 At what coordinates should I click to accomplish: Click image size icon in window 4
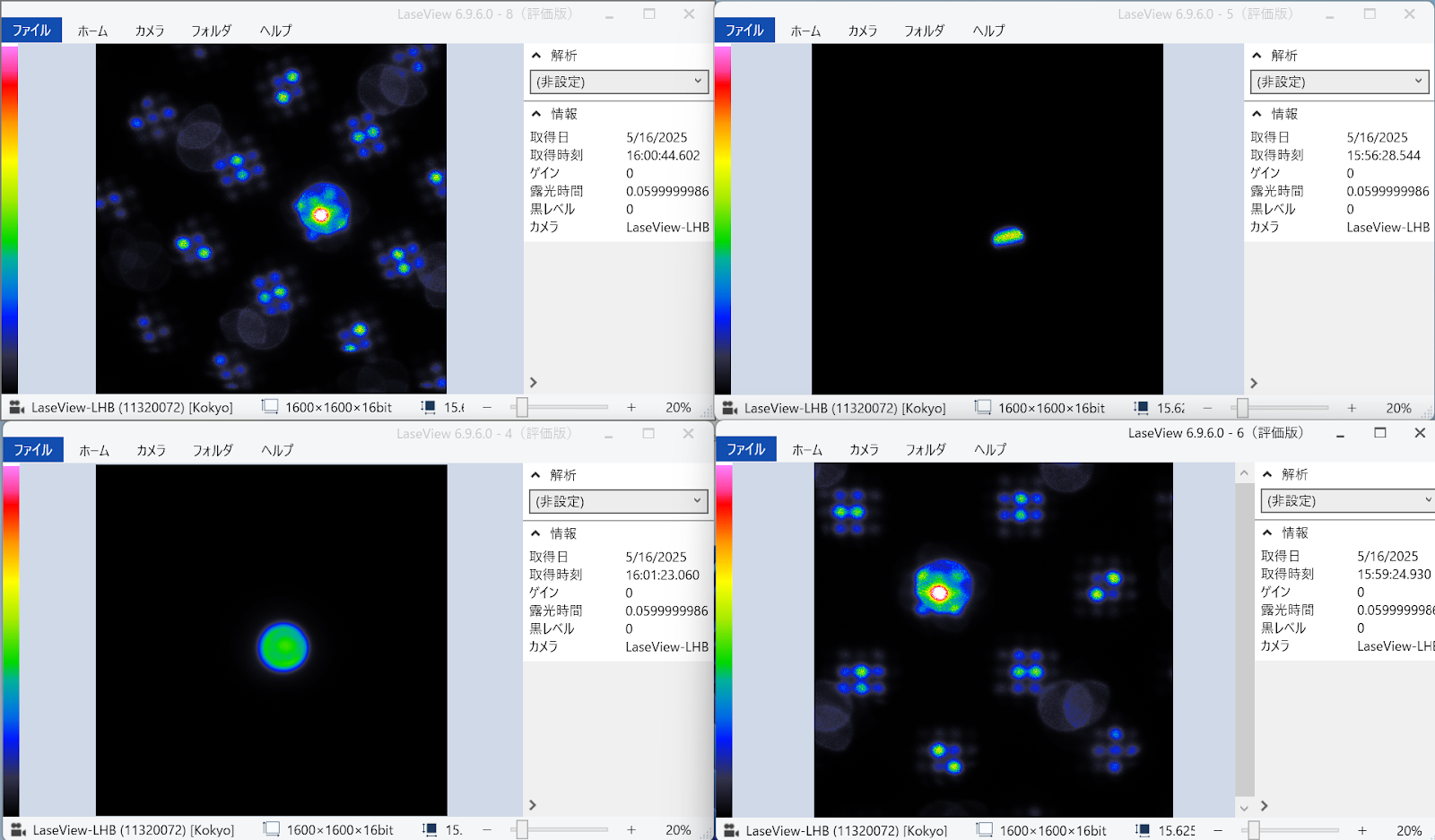point(271,830)
